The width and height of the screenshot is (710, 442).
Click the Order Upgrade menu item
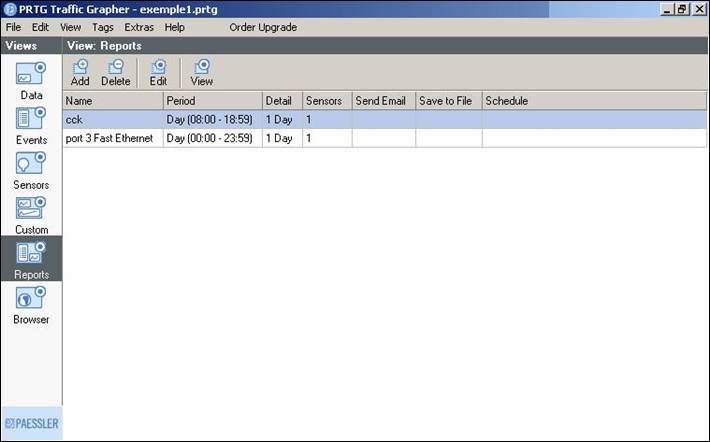click(x=264, y=27)
